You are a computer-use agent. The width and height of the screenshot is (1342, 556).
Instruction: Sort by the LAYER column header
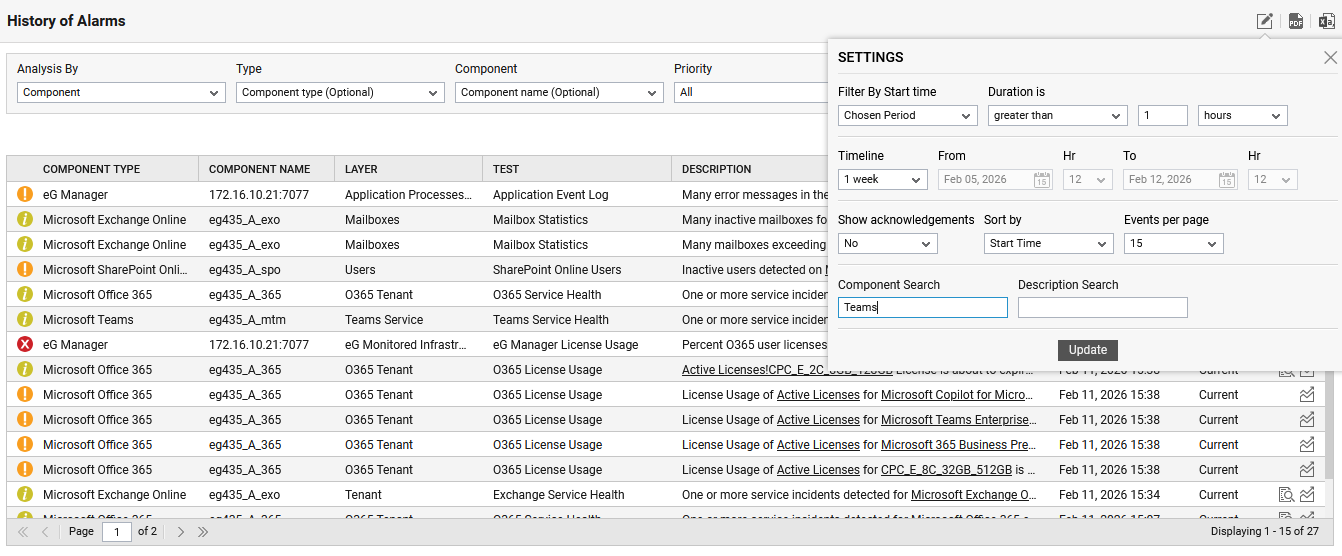point(361,169)
